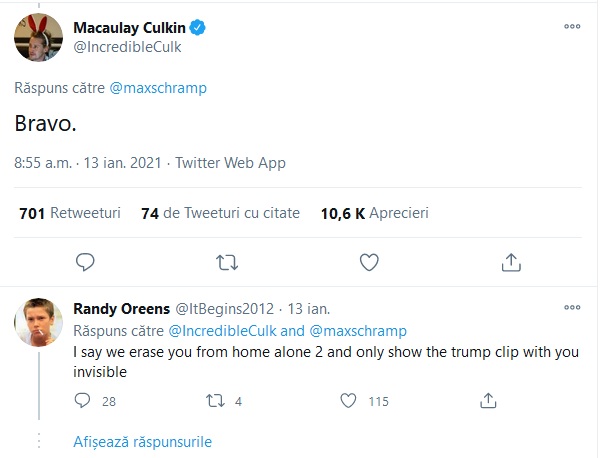Retweet the main Bravo tweet
Screen dimensions: 609x458
click(228, 262)
